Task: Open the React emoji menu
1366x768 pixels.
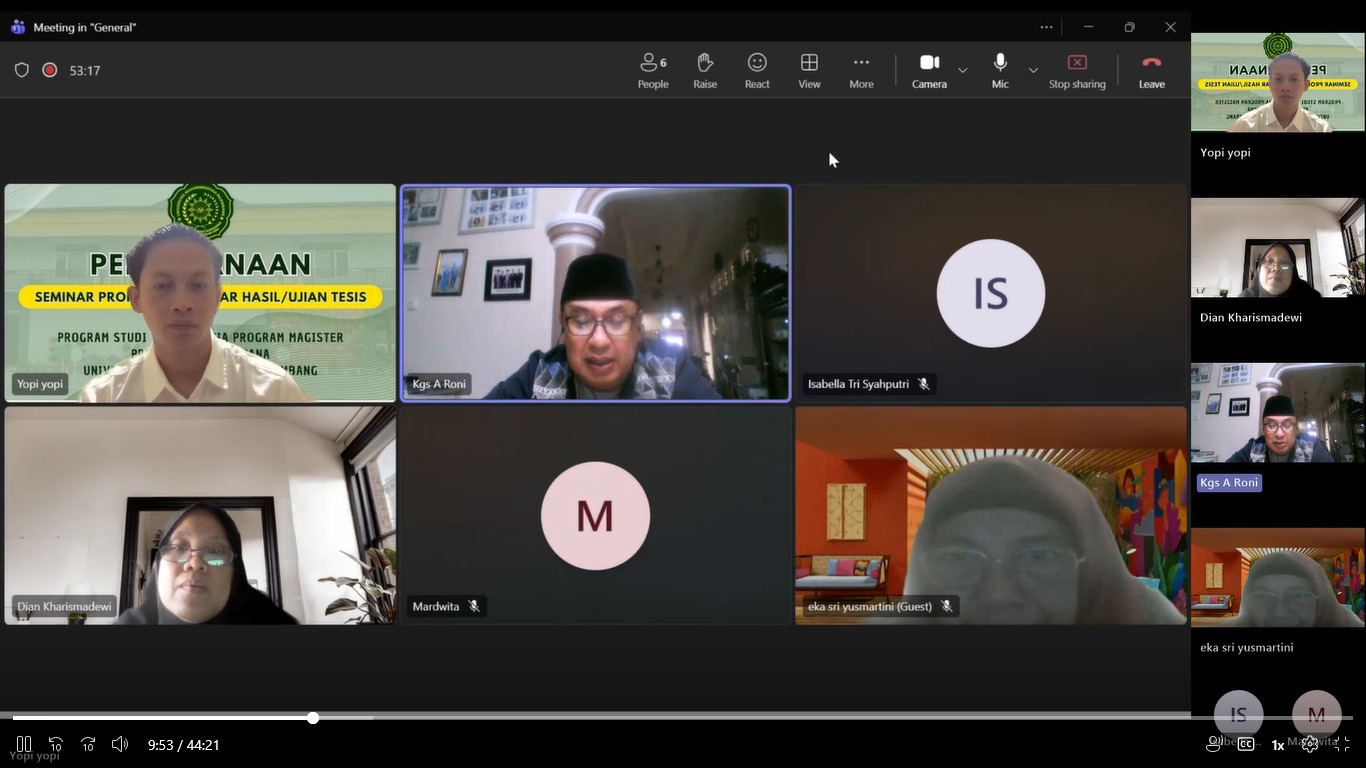Action: 757,70
